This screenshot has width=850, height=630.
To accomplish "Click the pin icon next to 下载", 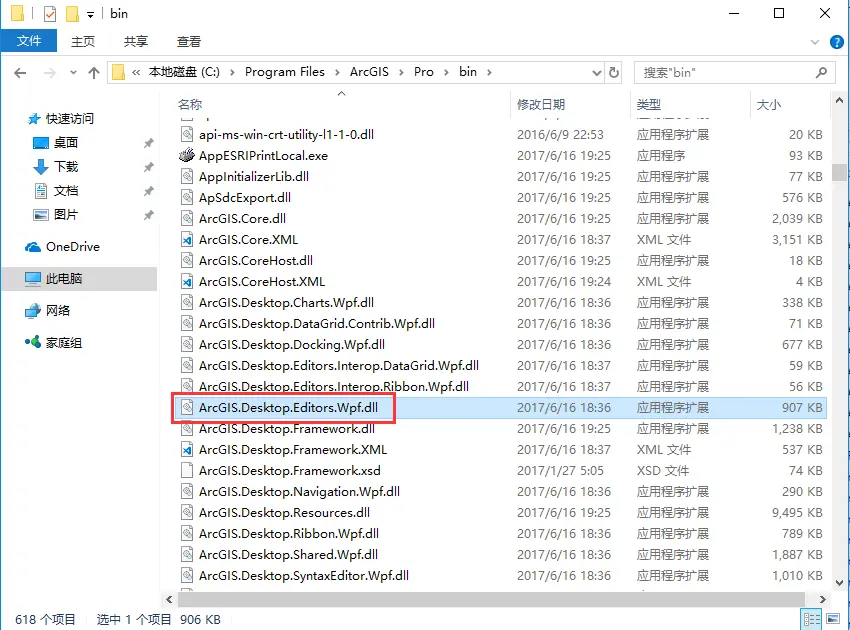I will pyautogui.click(x=148, y=167).
